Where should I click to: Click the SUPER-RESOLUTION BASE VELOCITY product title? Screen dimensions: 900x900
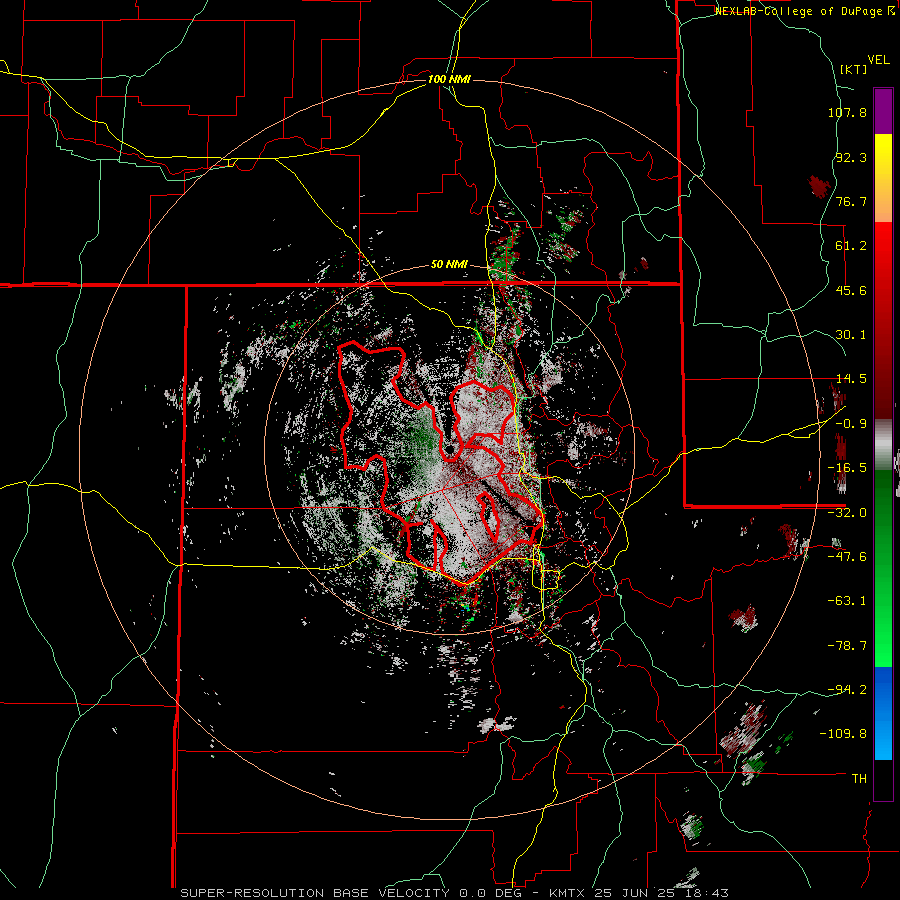315,893
